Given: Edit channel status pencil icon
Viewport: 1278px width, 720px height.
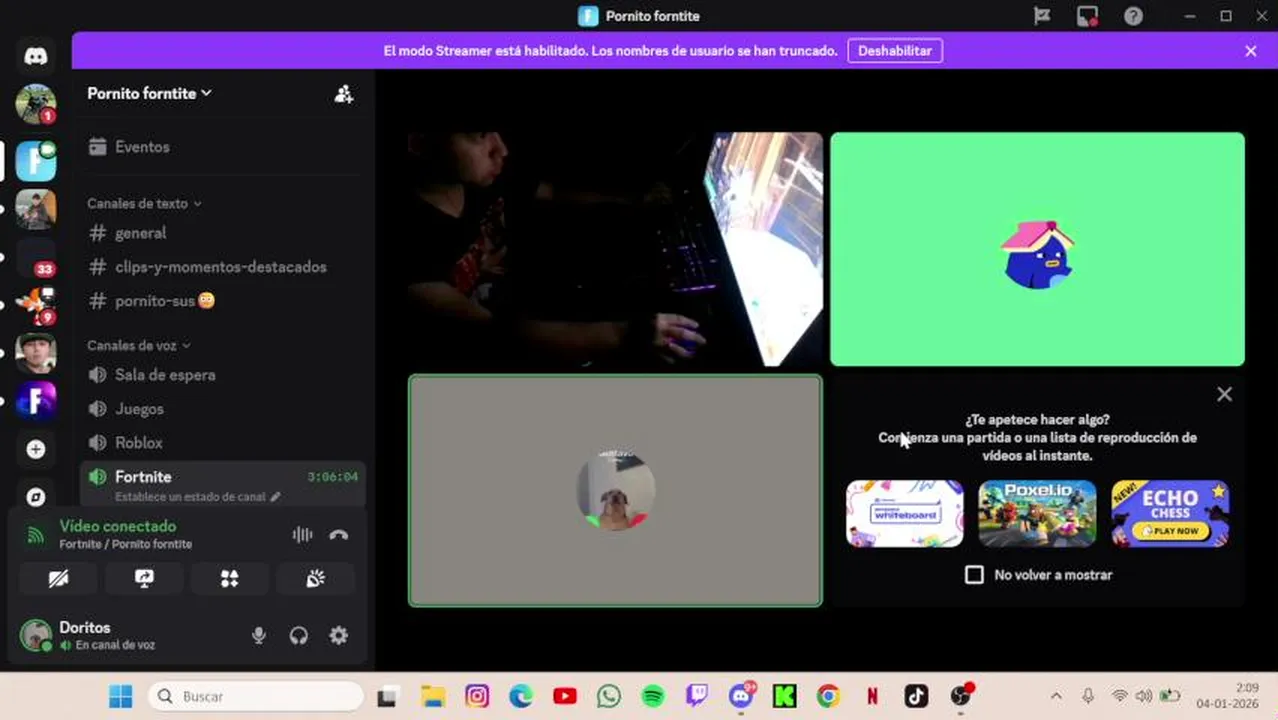Looking at the screenshot, I should click(x=275, y=497).
